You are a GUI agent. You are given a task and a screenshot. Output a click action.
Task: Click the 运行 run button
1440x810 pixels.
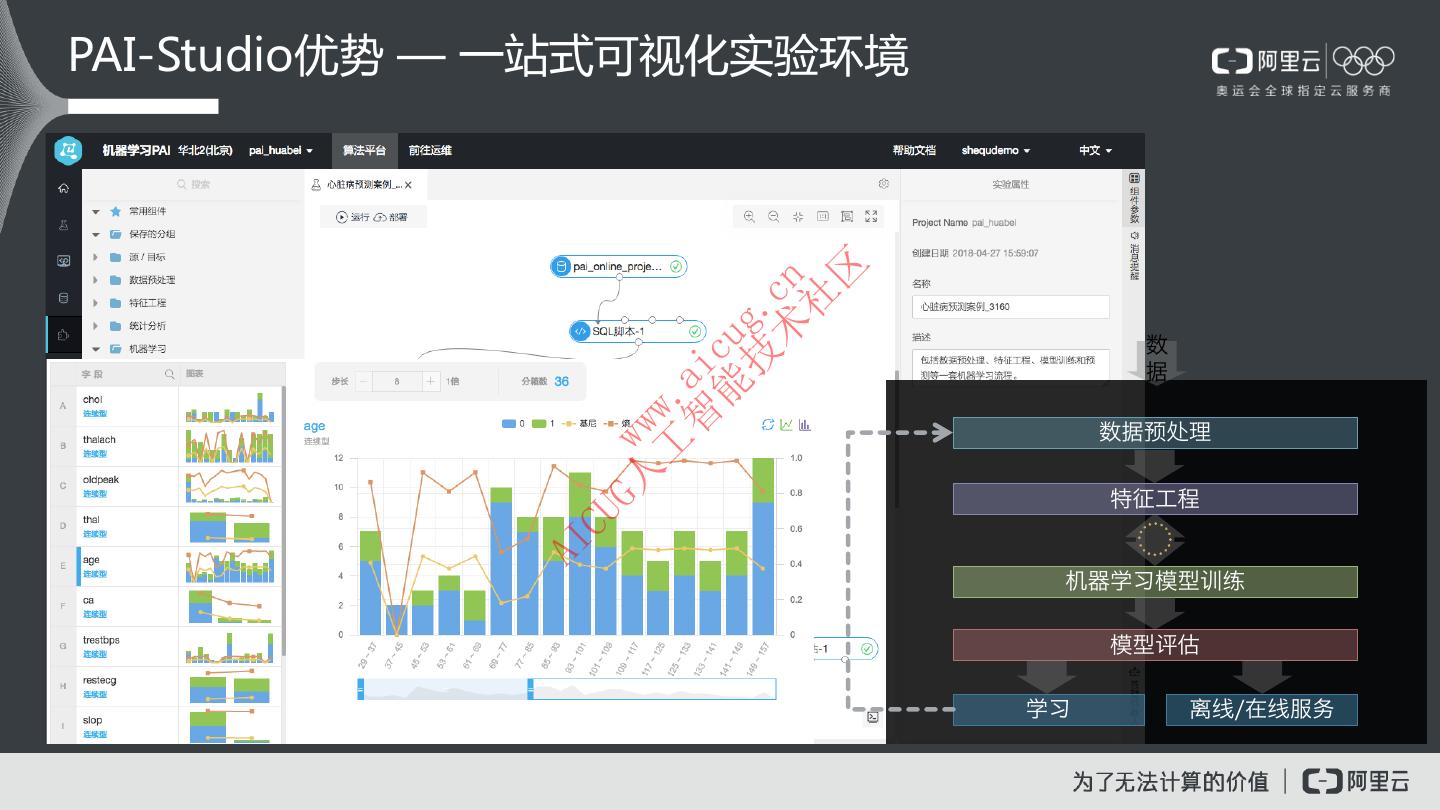pyautogui.click(x=353, y=216)
